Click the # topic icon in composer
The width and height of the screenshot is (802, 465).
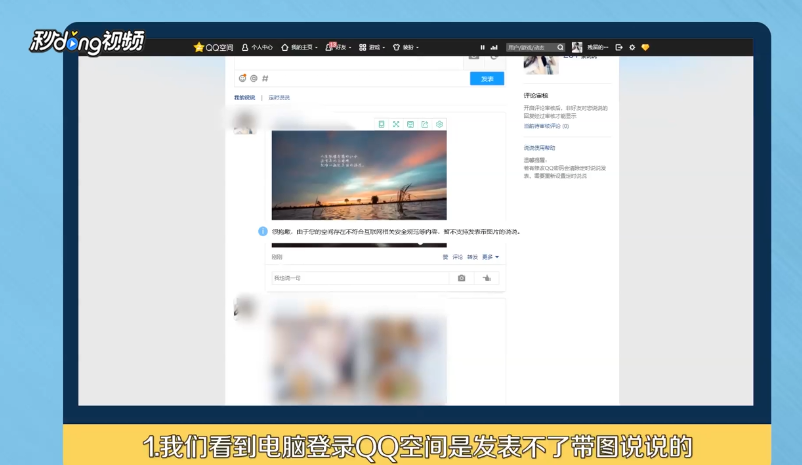click(x=265, y=78)
